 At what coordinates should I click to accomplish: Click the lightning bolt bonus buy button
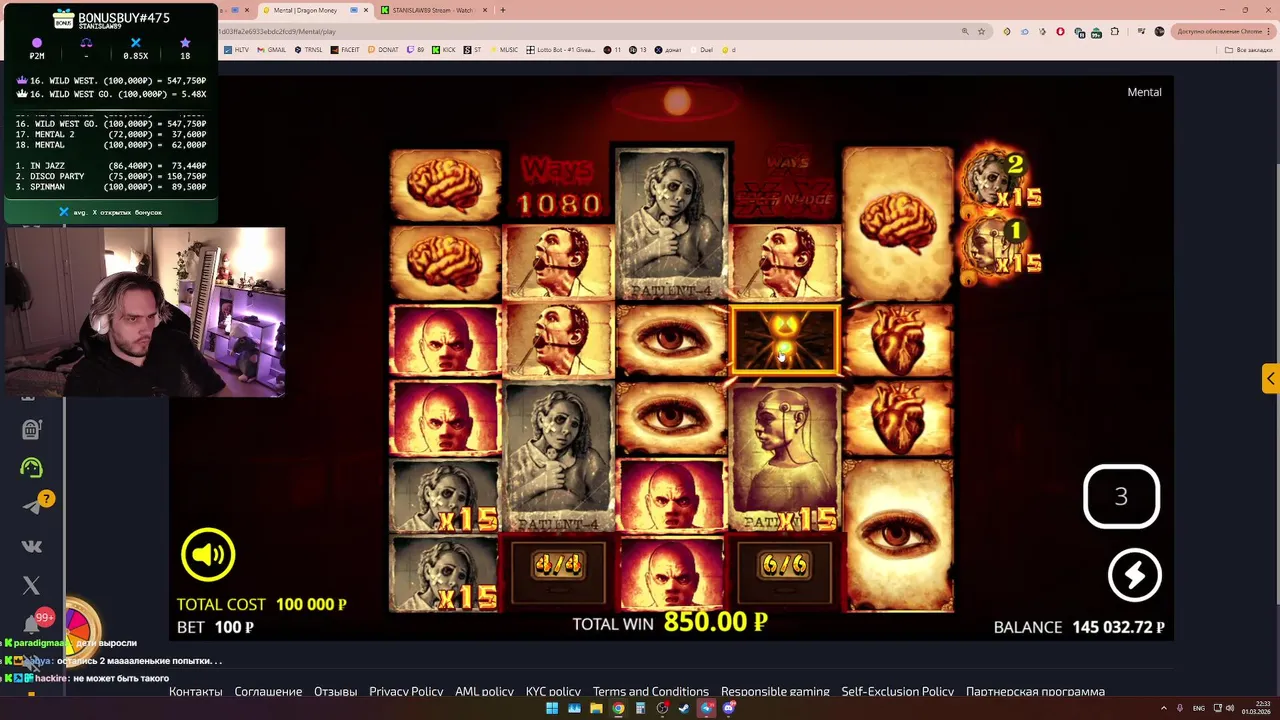pos(1134,574)
